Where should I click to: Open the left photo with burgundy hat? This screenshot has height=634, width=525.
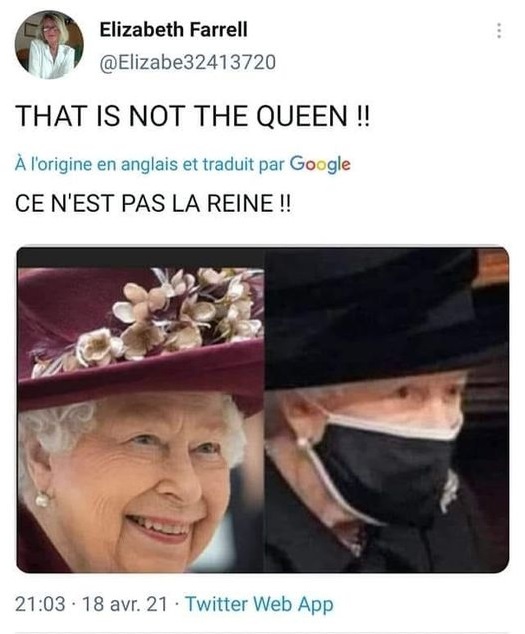[x=141, y=410]
